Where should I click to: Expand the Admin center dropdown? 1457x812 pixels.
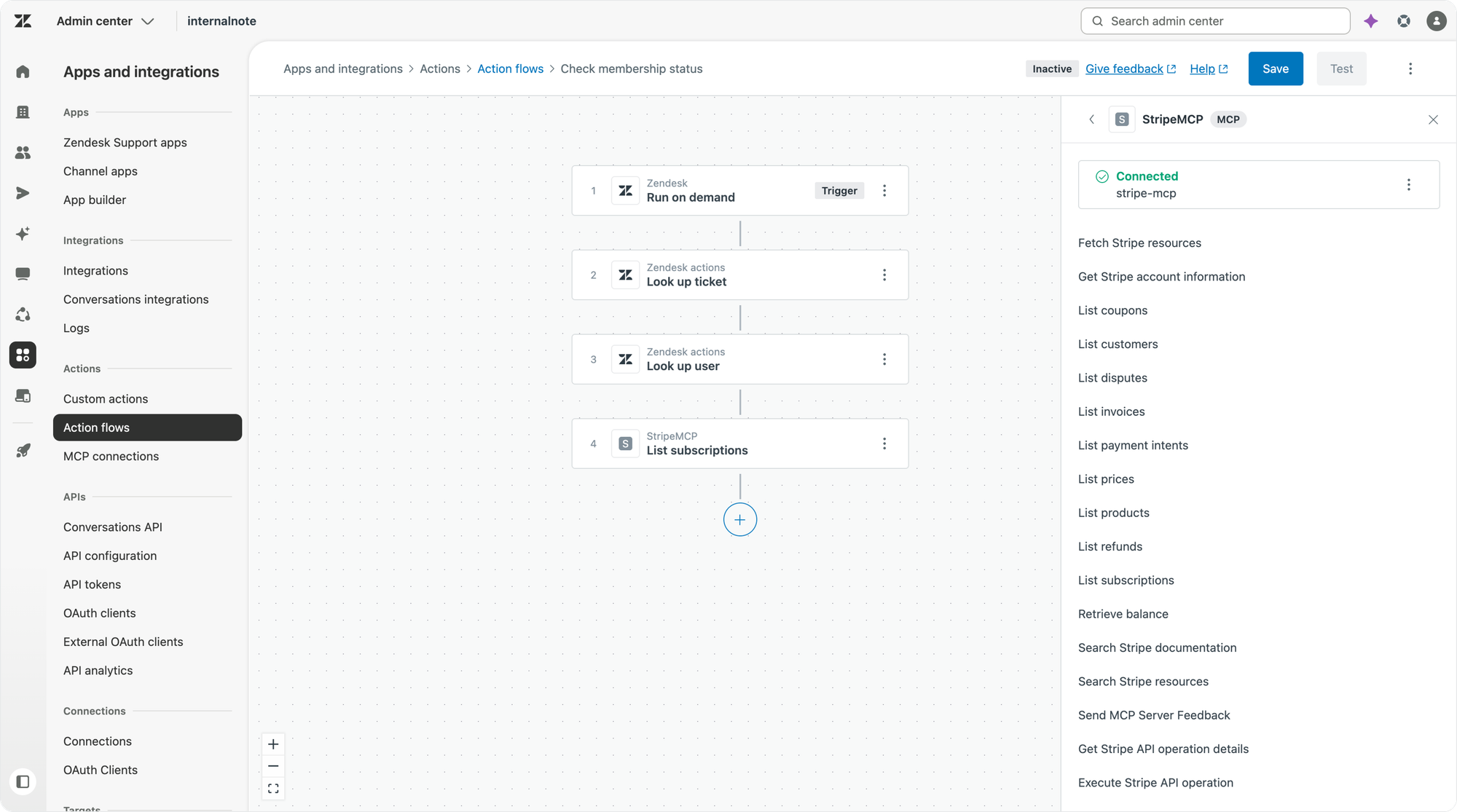(105, 21)
